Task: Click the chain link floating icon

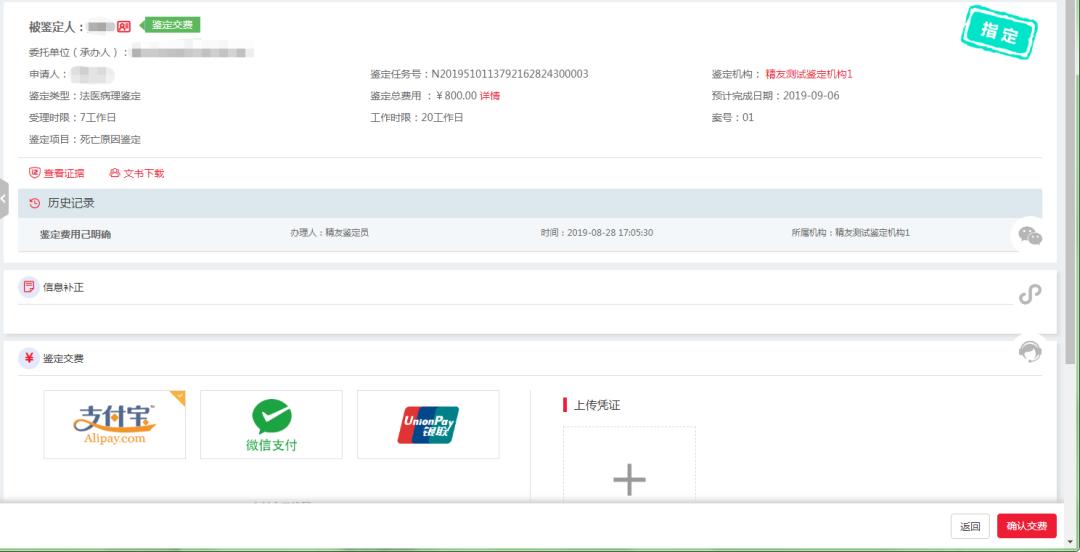Action: point(1030,294)
